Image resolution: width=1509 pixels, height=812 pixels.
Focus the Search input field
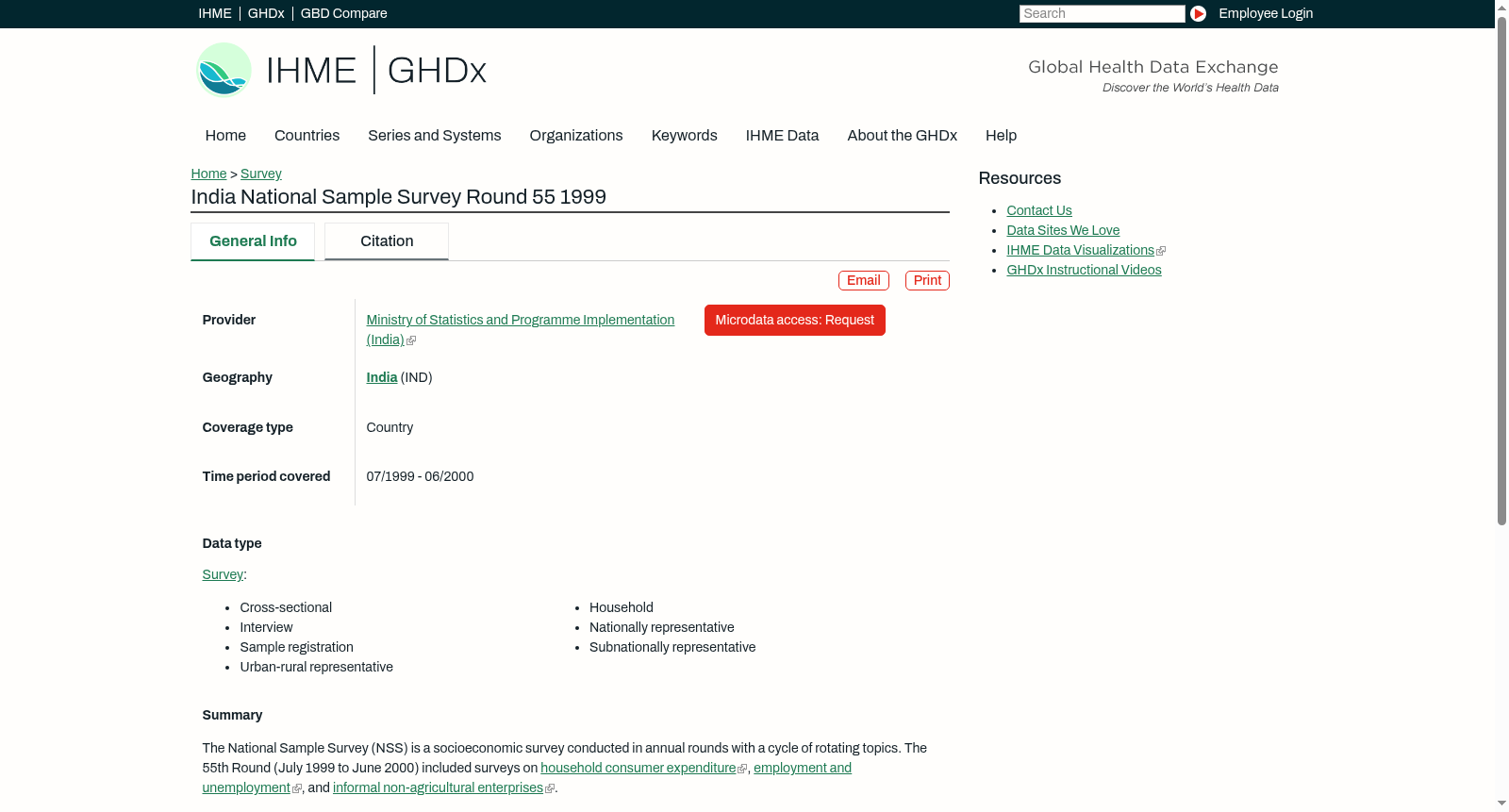pos(1102,13)
